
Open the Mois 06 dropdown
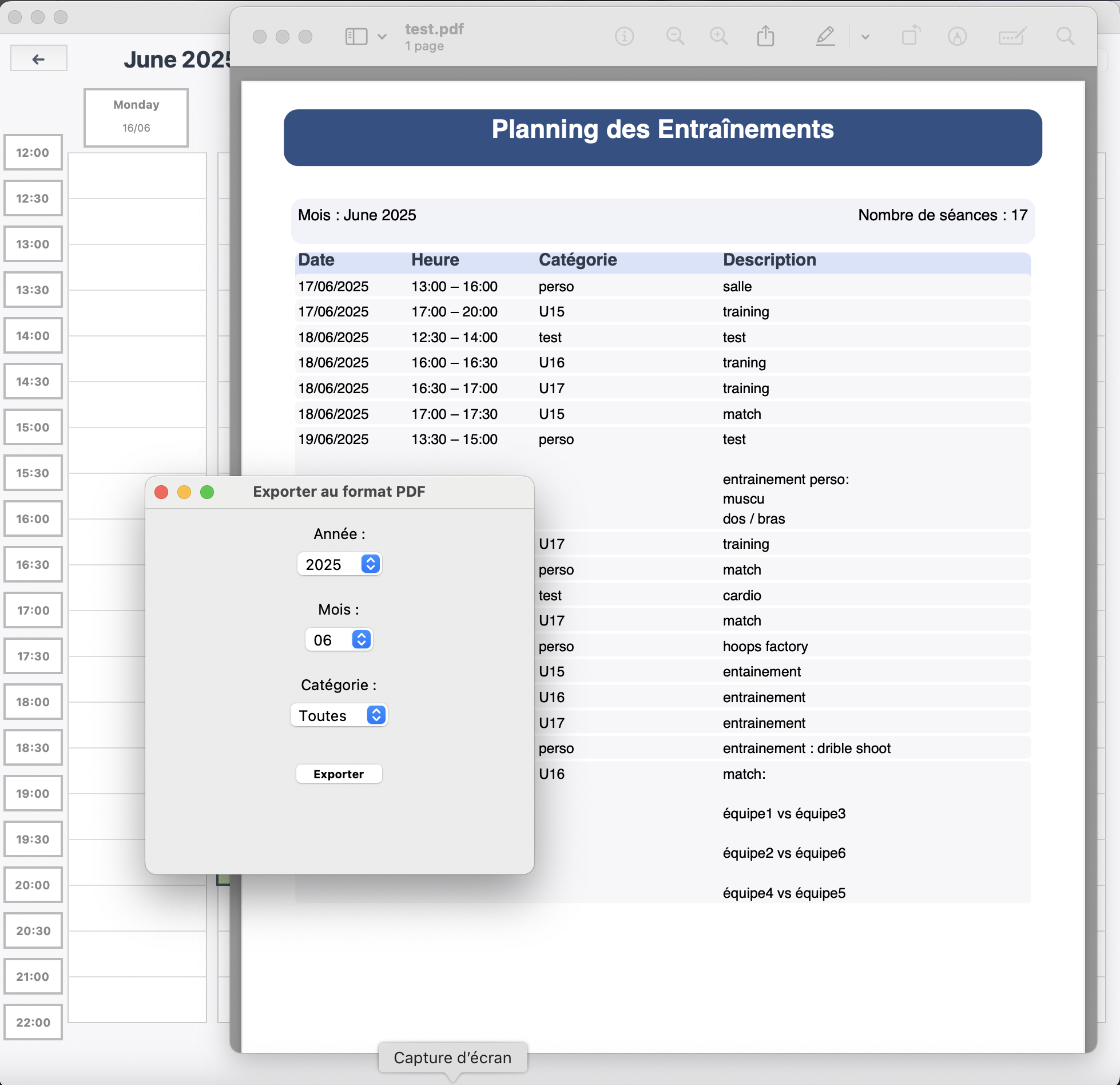pos(339,640)
